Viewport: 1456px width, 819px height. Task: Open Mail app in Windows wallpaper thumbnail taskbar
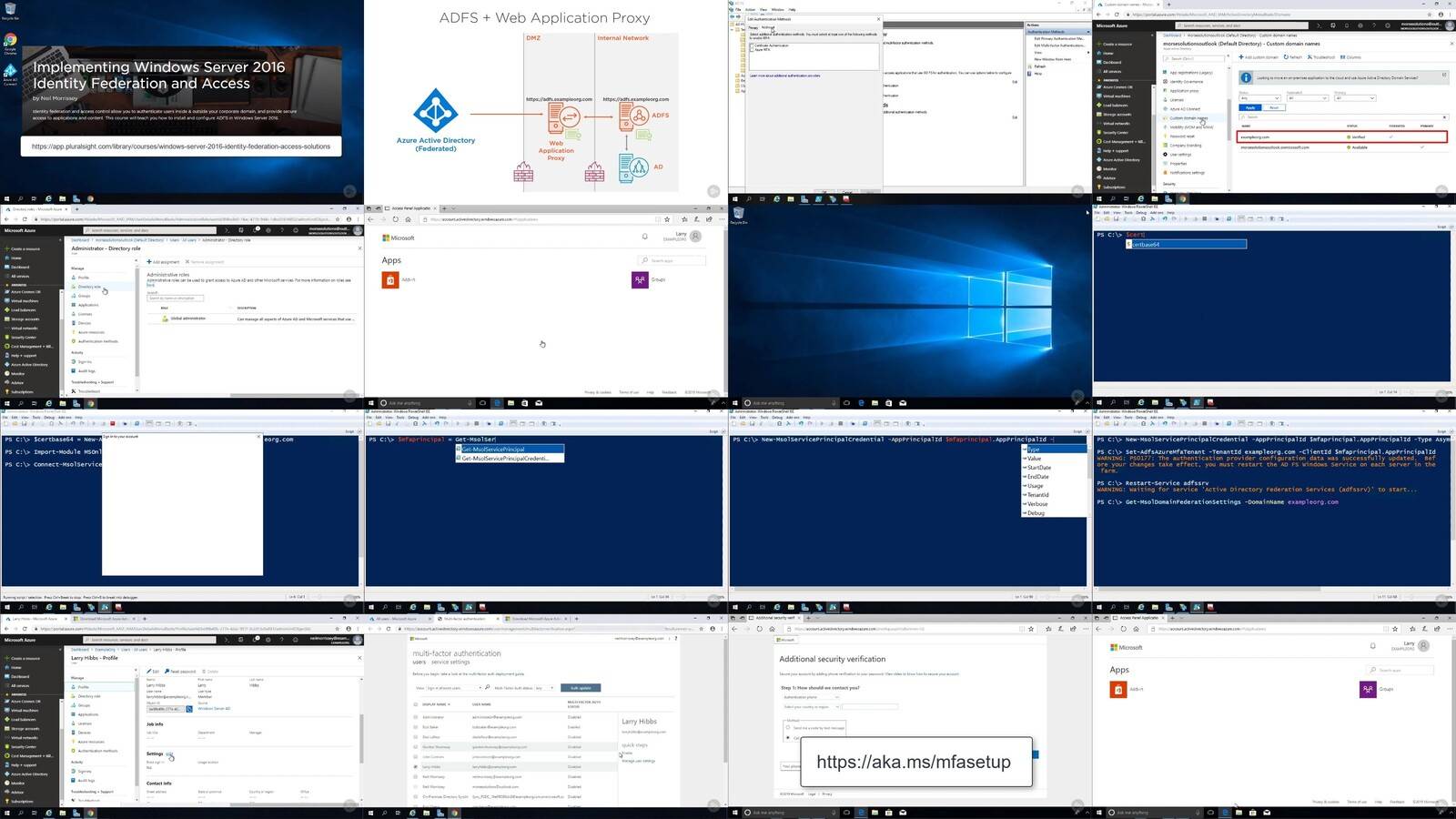click(x=903, y=402)
